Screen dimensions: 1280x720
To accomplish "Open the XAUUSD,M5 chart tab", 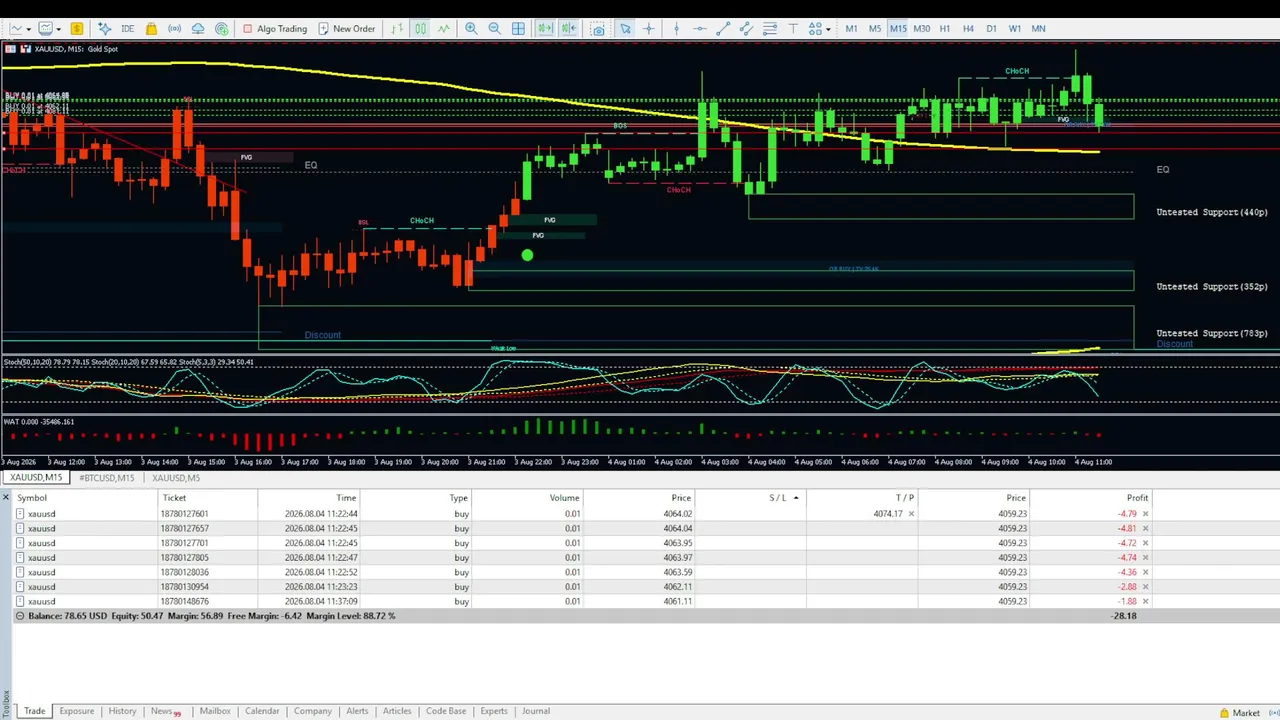I will click(x=176, y=478).
